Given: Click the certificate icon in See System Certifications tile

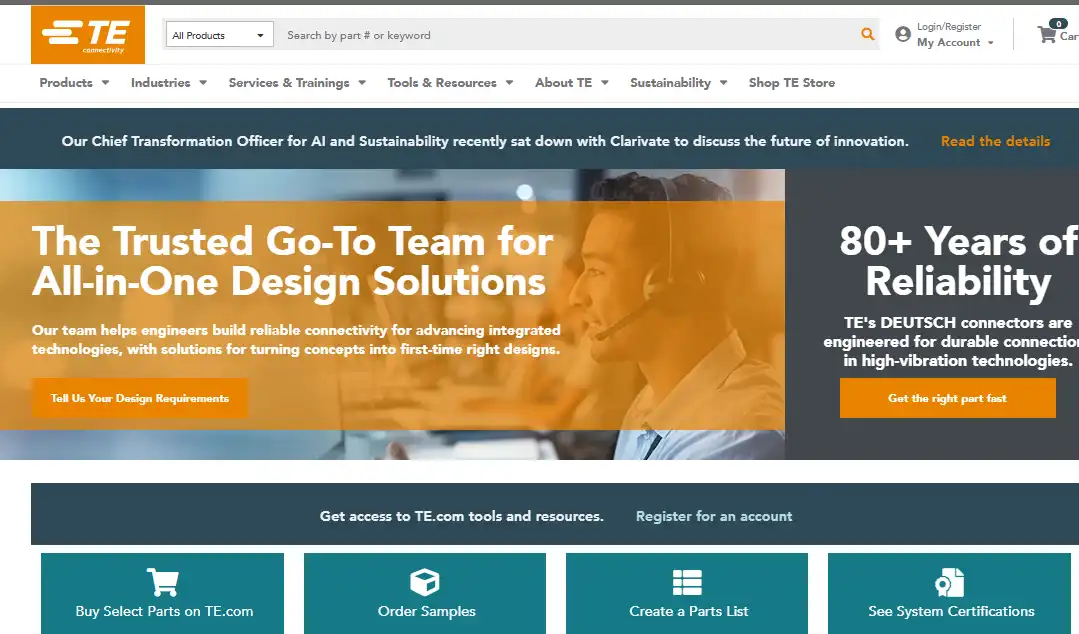Looking at the screenshot, I should point(950,582).
